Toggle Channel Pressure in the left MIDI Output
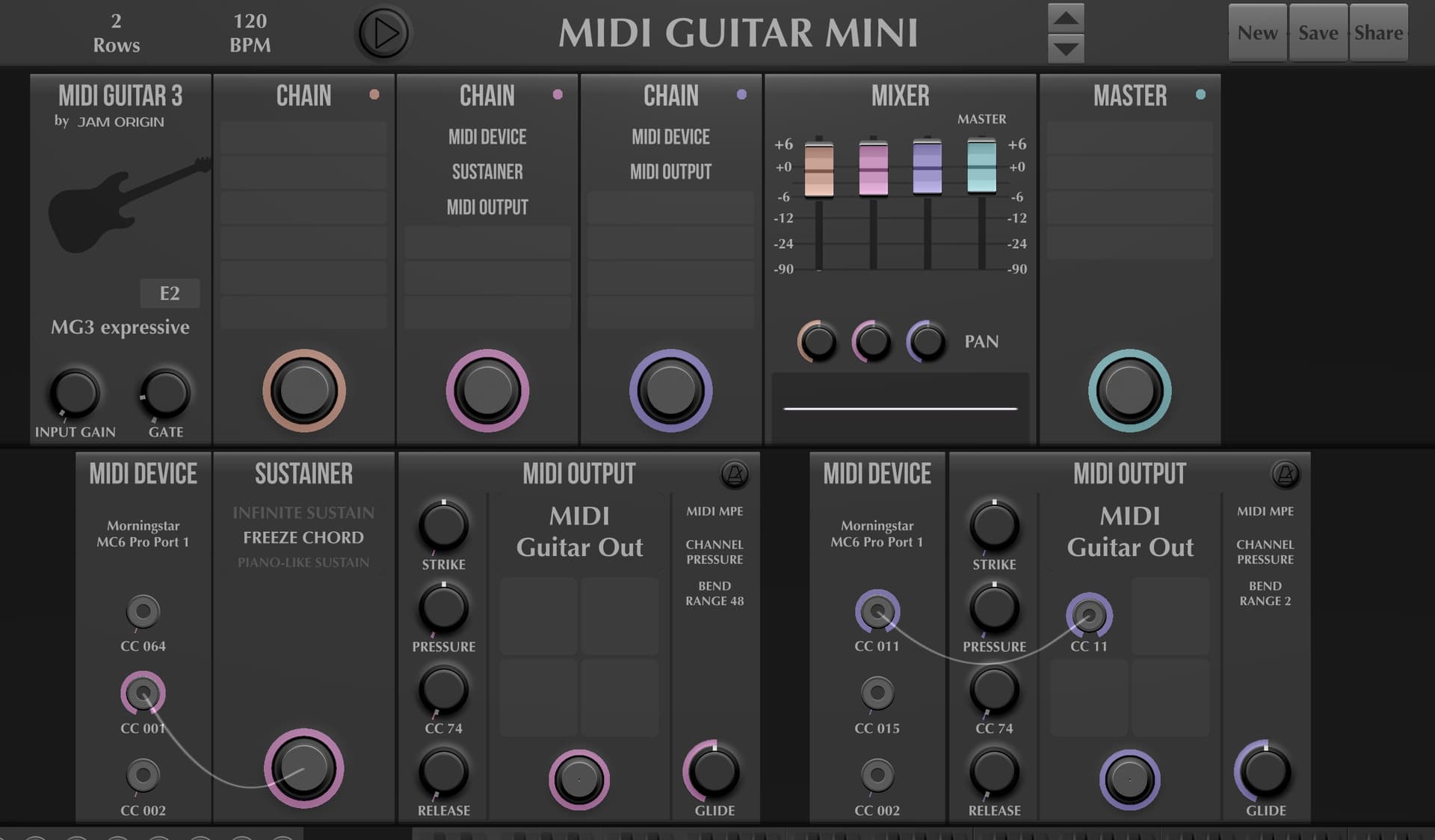Screen dimensions: 1435x840 (715, 552)
